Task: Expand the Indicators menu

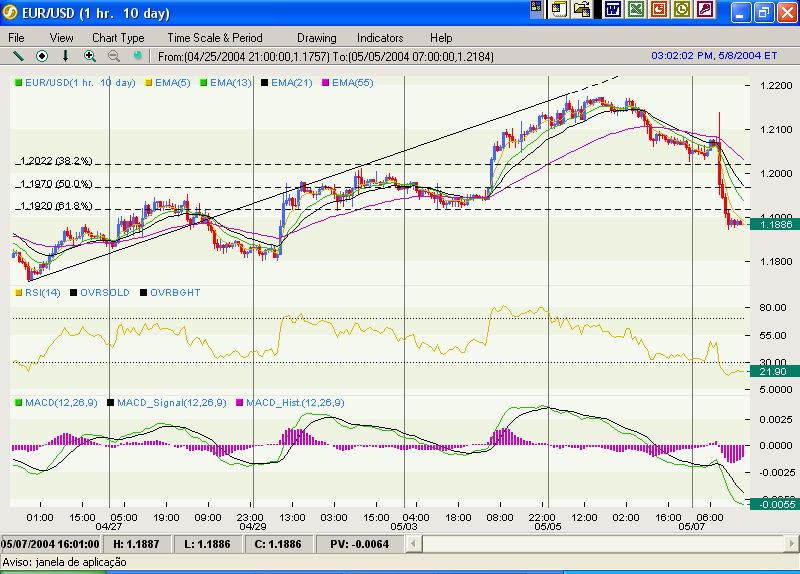Action: tap(379, 37)
